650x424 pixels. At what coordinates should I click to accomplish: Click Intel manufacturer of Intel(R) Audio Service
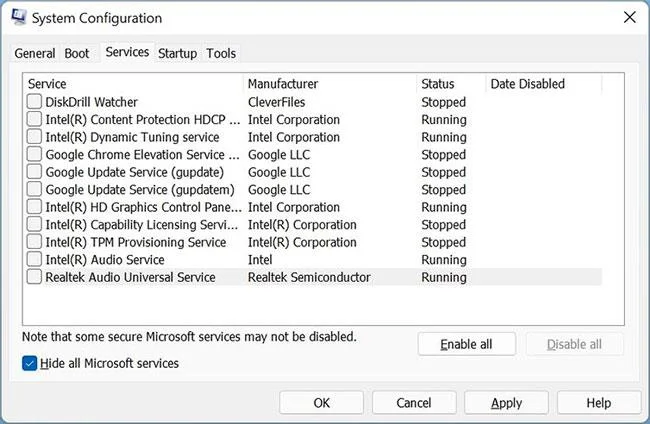tap(260, 259)
